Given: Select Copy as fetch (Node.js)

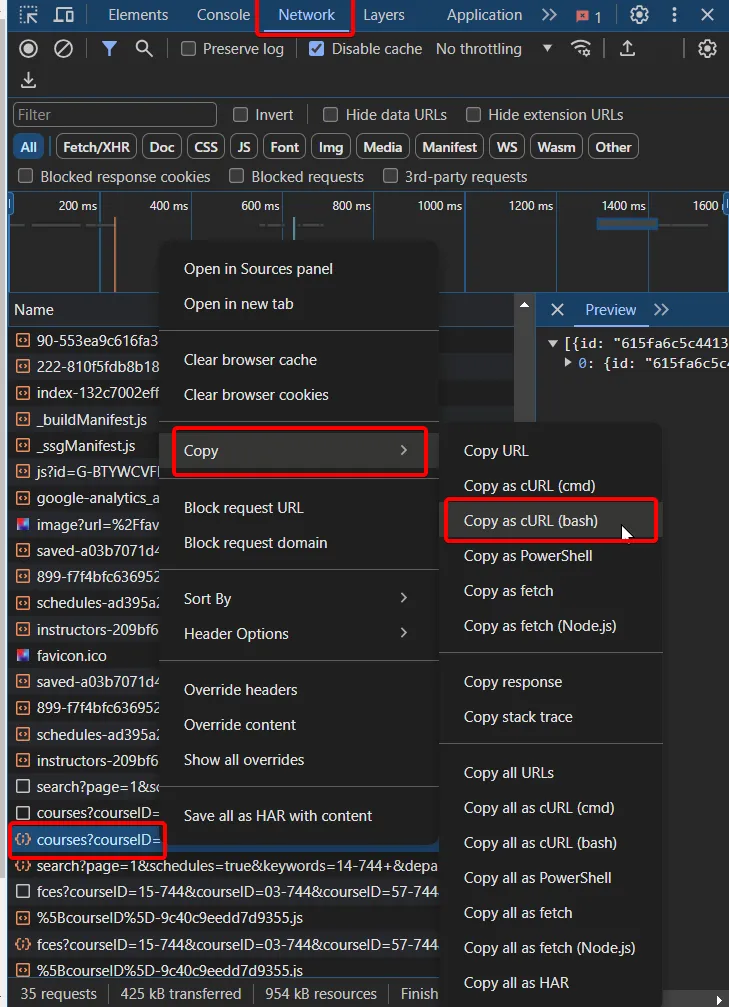Looking at the screenshot, I should click(x=550, y=626).
